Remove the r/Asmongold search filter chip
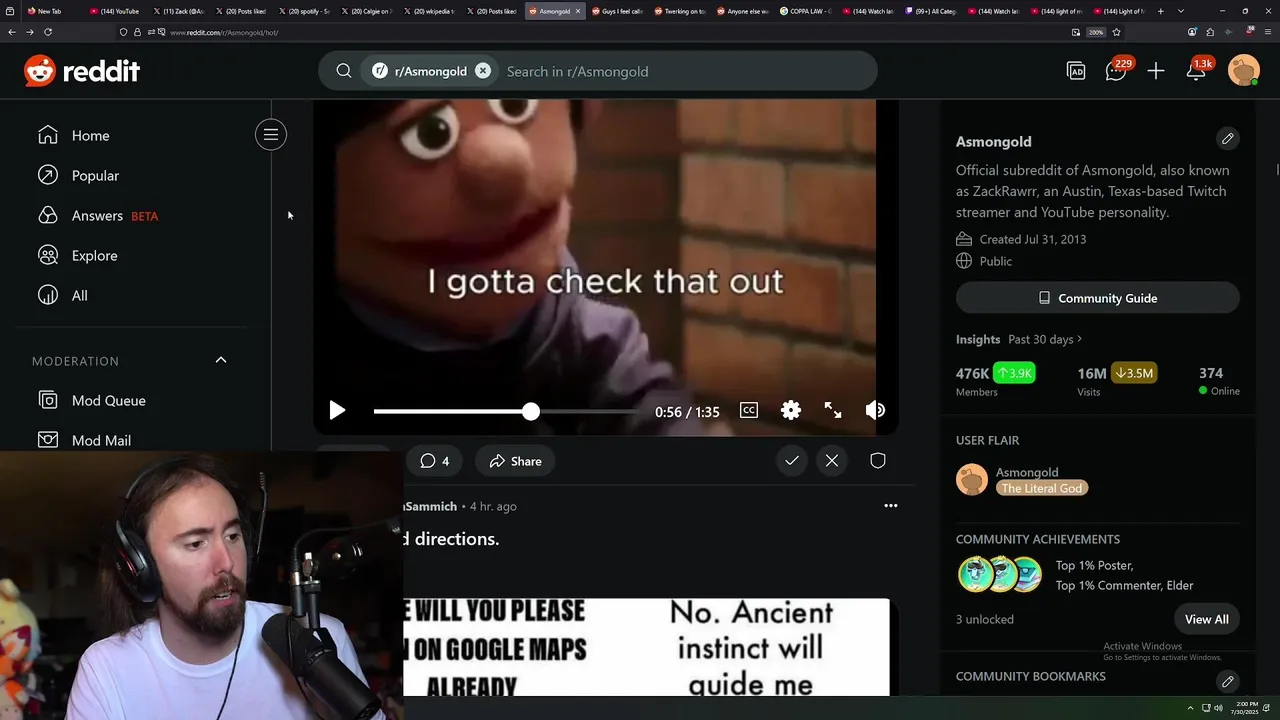Screen dimensions: 1280x720 pyautogui.click(x=483, y=71)
